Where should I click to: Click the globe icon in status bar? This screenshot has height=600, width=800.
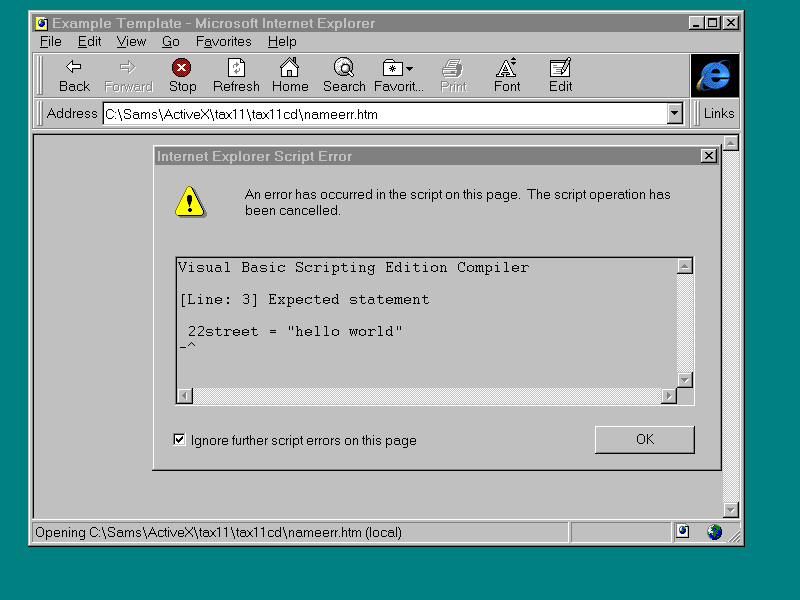[714, 532]
